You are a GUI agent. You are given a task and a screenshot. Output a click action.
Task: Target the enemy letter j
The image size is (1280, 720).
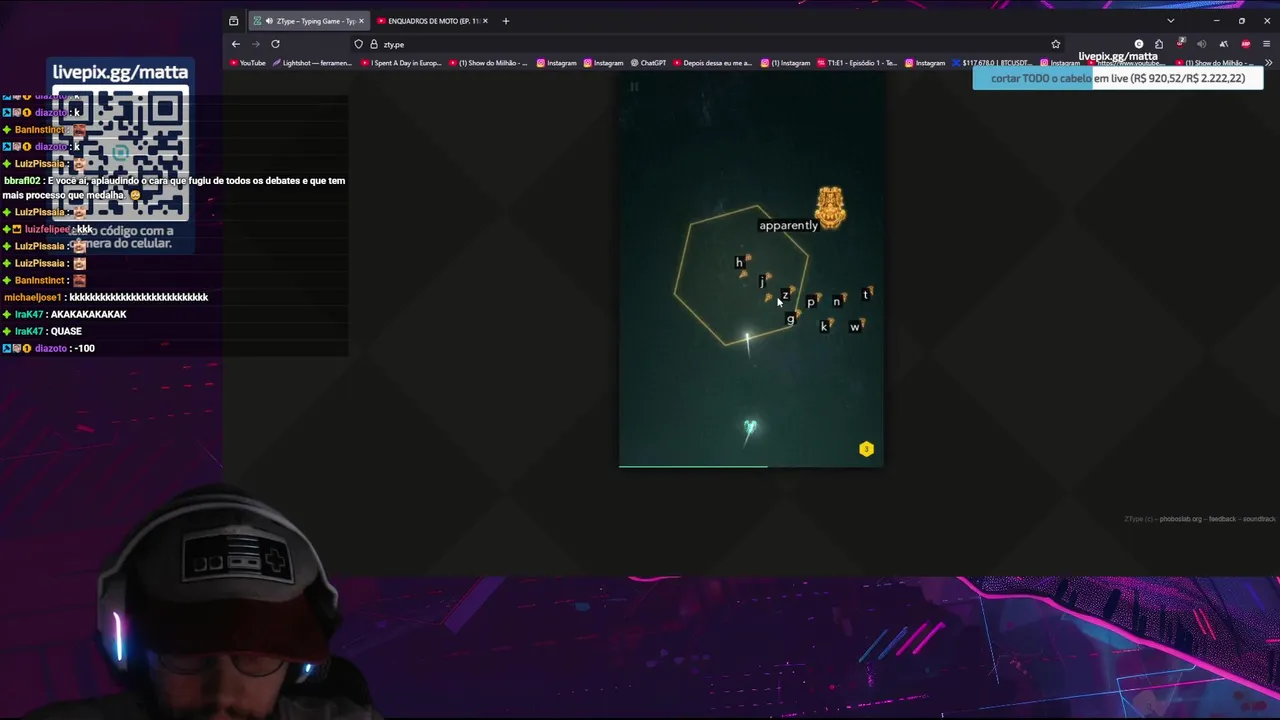coord(762,281)
